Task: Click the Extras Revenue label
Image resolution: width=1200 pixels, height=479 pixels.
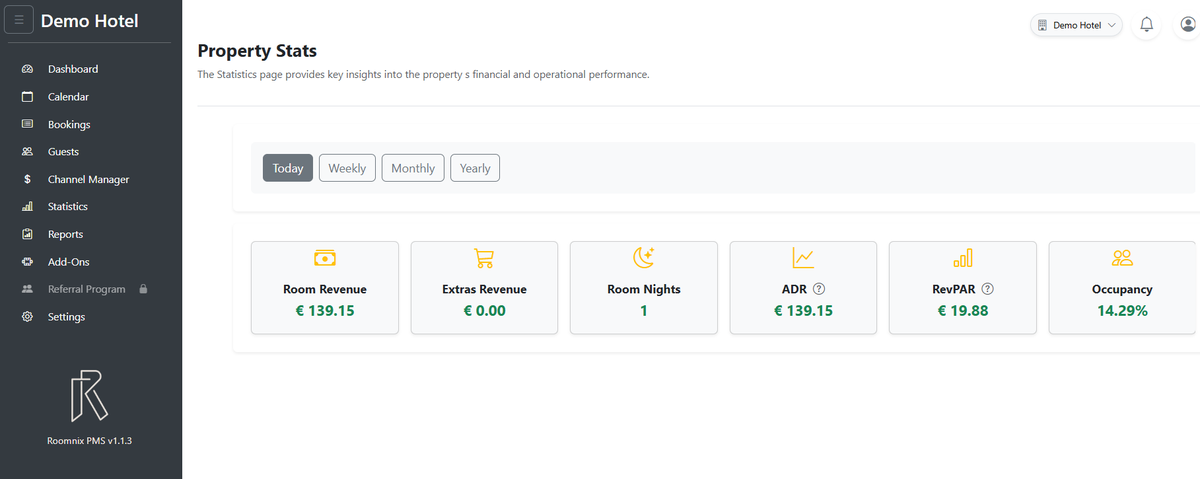Action: (x=484, y=289)
